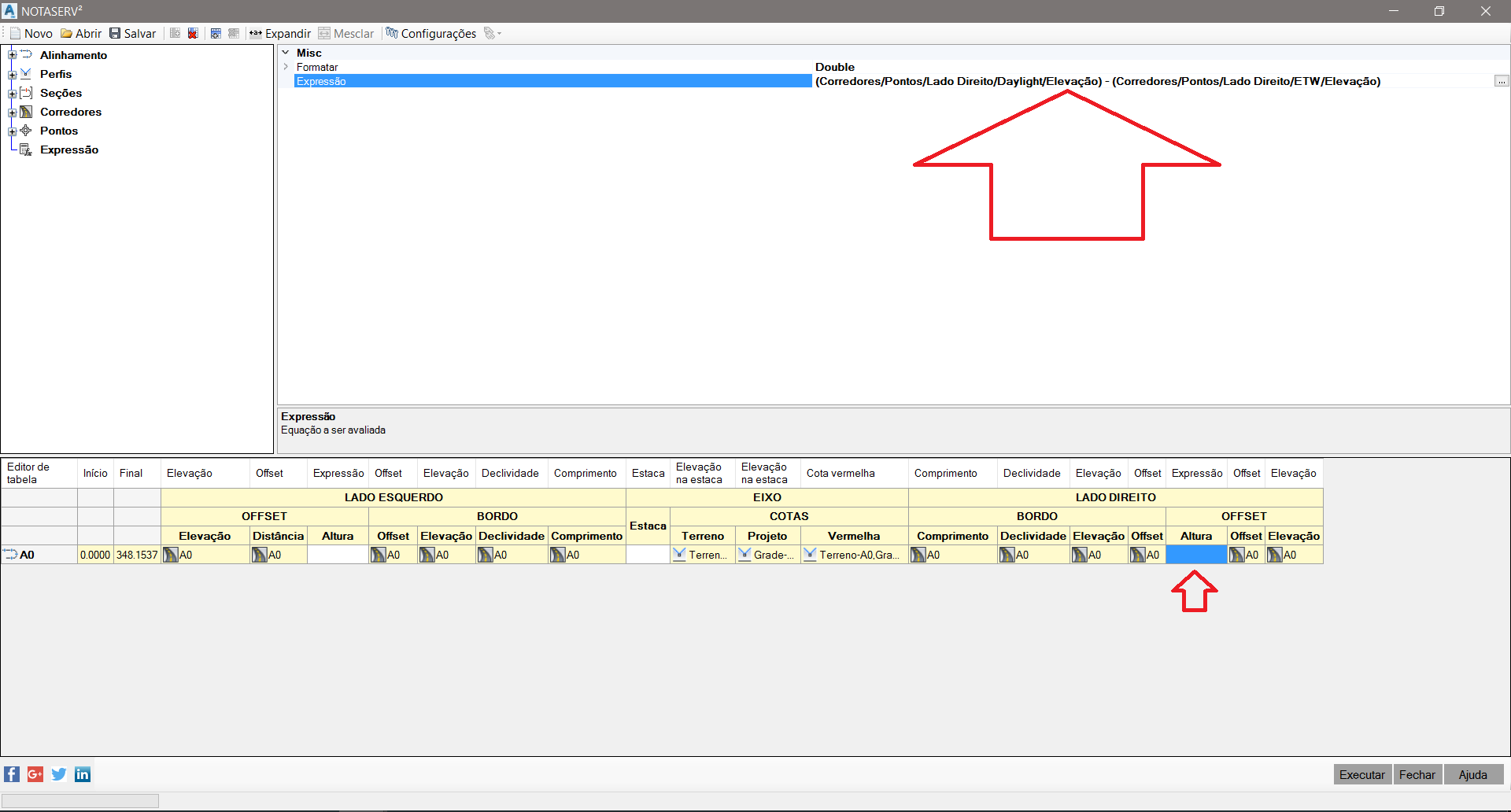Click the Double value of Formatar
Viewport: 1511px width, 812px height.
(x=835, y=67)
